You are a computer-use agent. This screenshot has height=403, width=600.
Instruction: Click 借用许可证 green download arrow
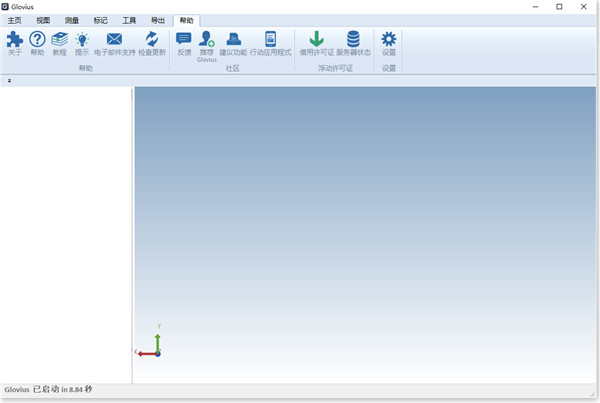point(316,41)
